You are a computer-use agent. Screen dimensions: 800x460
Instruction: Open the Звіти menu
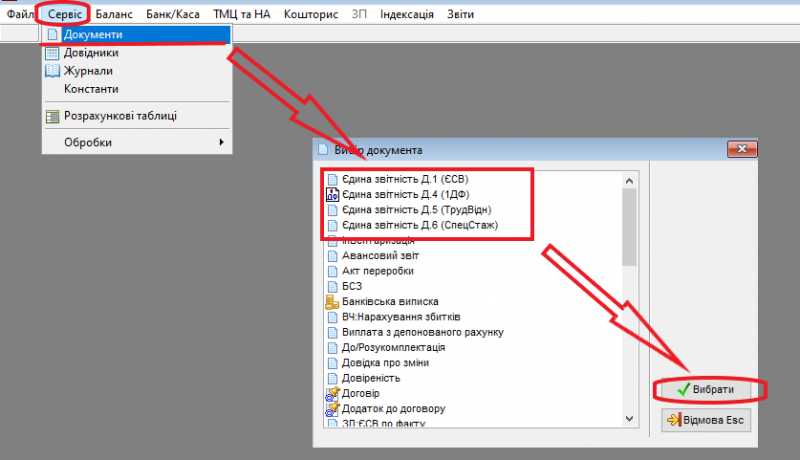pyautogui.click(x=460, y=15)
